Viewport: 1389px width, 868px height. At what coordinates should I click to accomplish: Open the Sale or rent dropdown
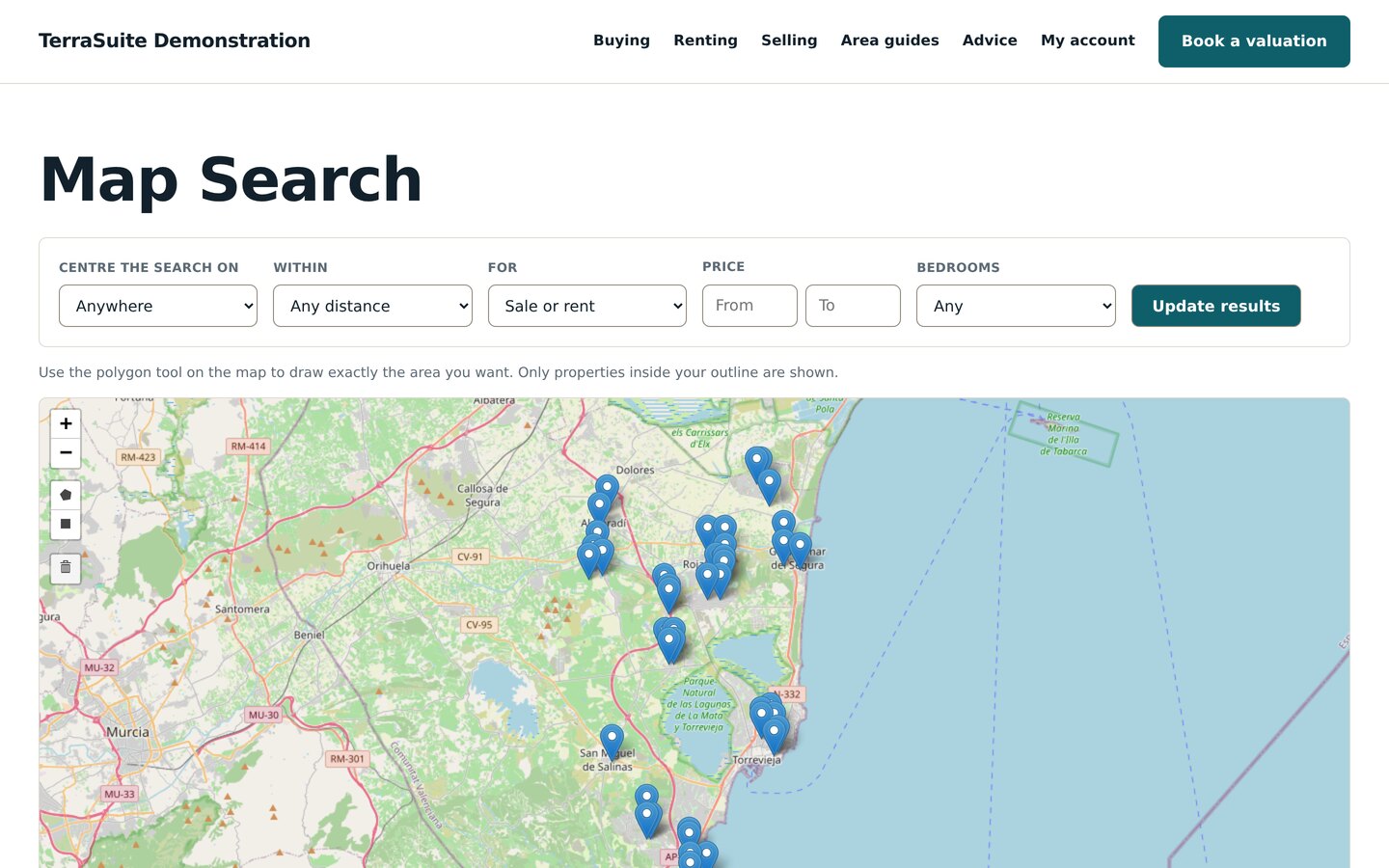[x=587, y=306]
